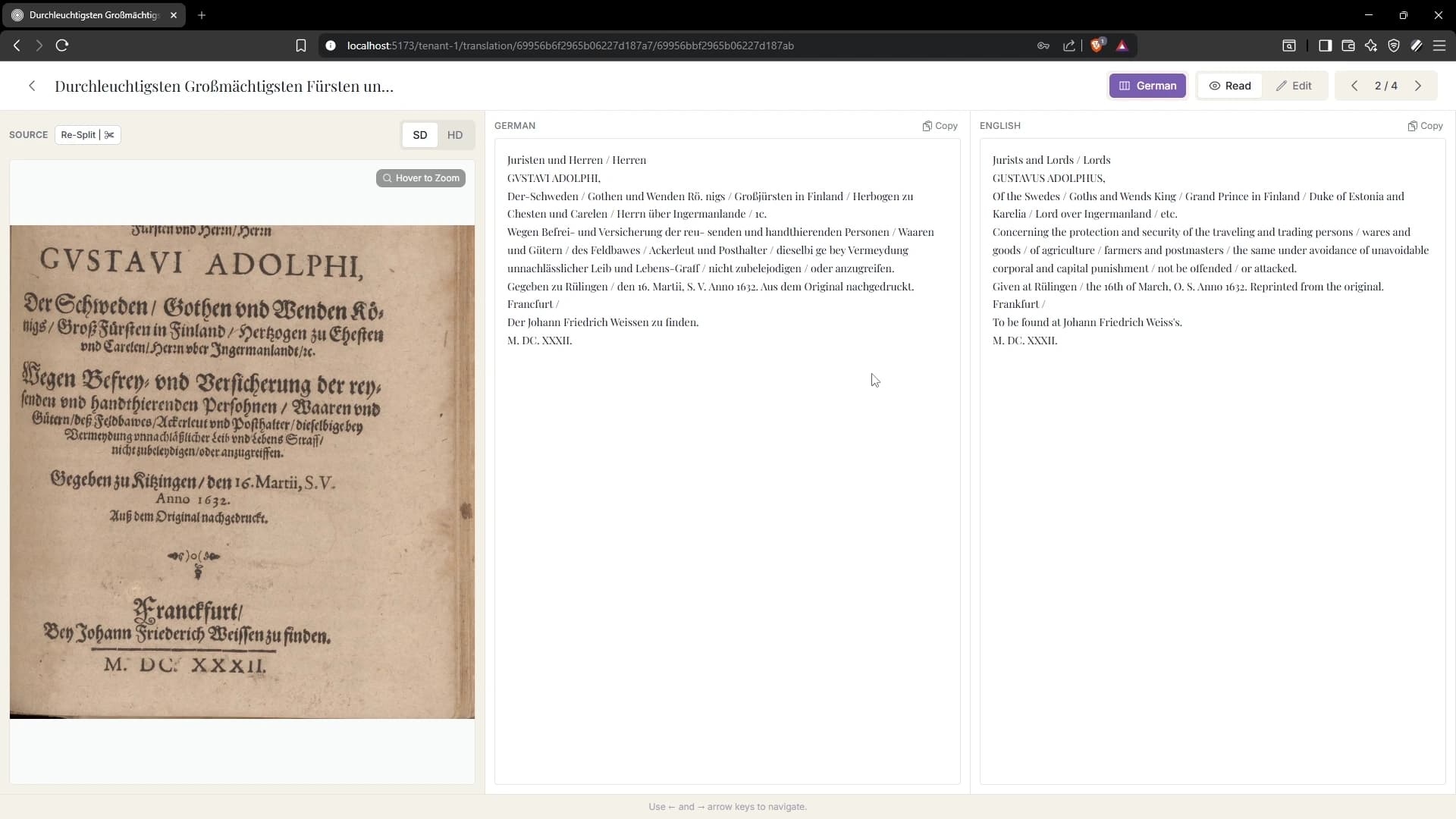Toggle Read mode on
Viewport: 1456px width, 819px height.
click(x=1229, y=85)
